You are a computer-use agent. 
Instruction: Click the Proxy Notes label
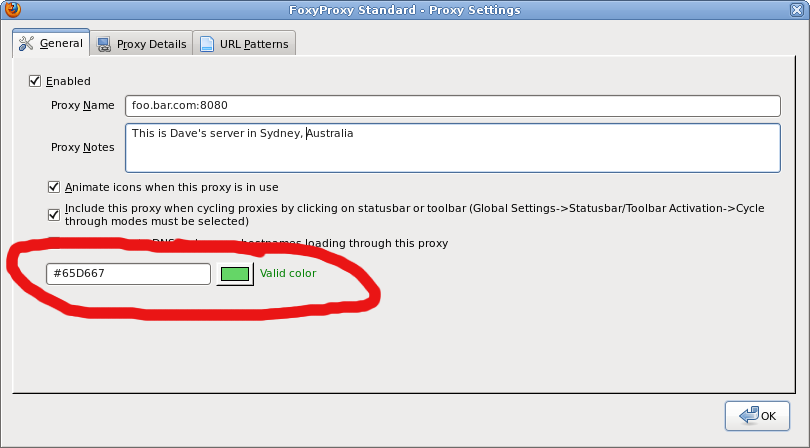pyautogui.click(x=83, y=147)
